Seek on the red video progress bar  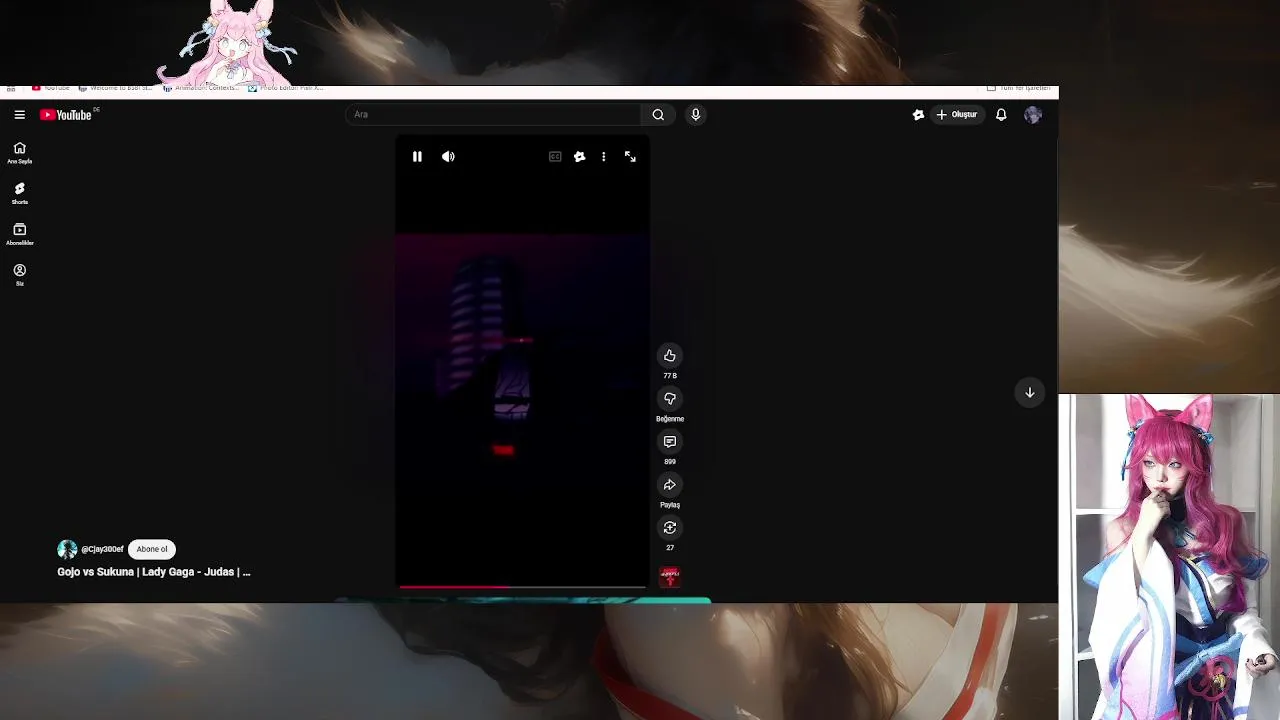point(523,587)
